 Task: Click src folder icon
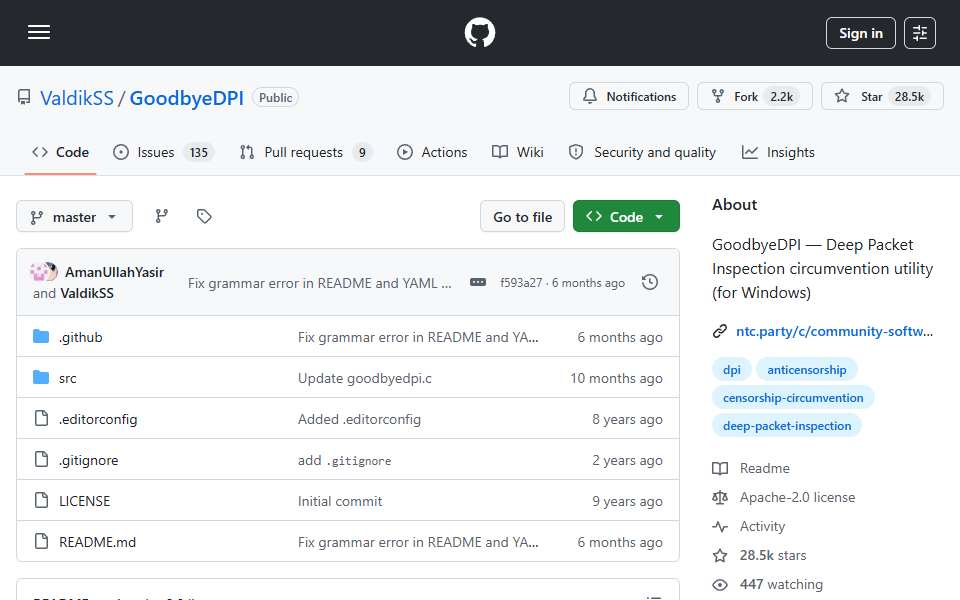41,378
